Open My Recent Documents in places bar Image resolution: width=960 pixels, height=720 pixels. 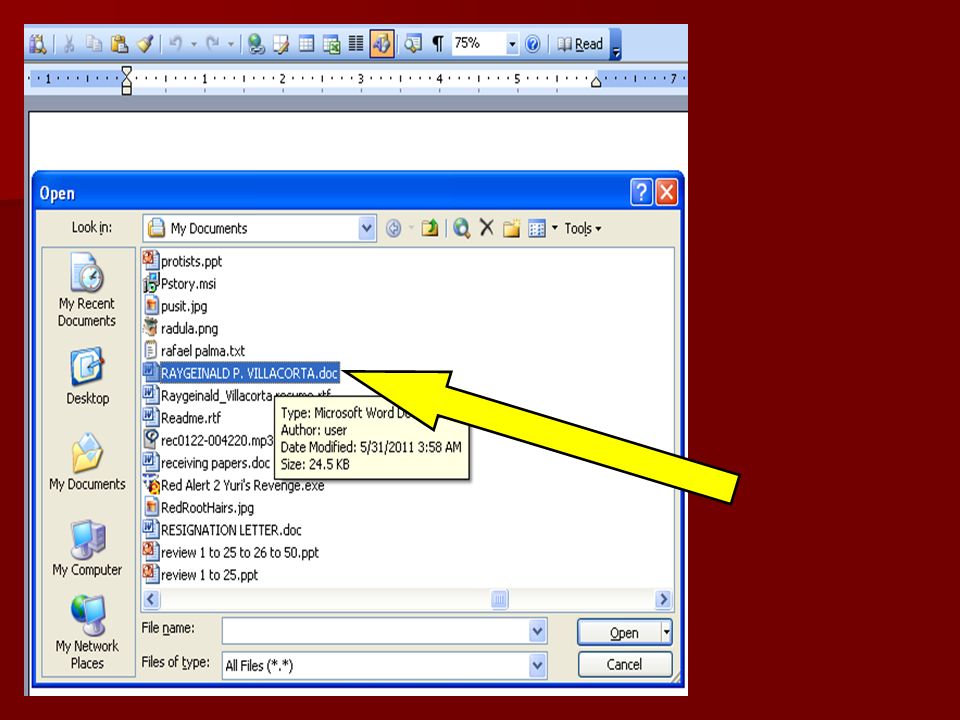coord(87,290)
